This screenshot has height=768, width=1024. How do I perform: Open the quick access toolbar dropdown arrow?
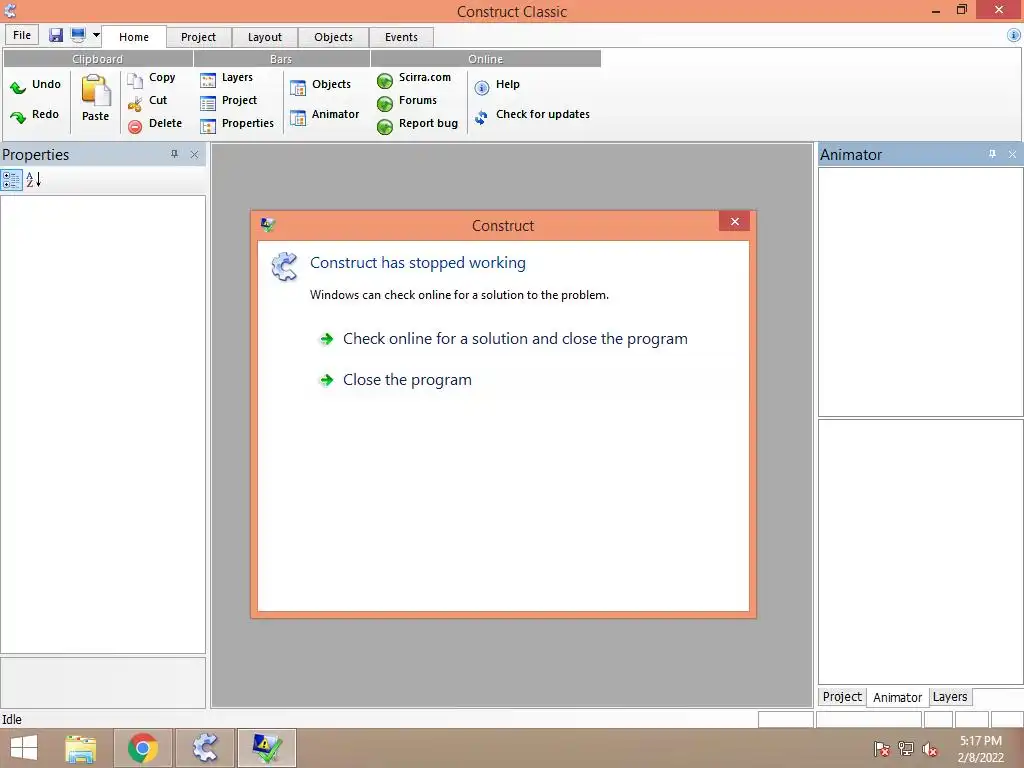point(96,35)
